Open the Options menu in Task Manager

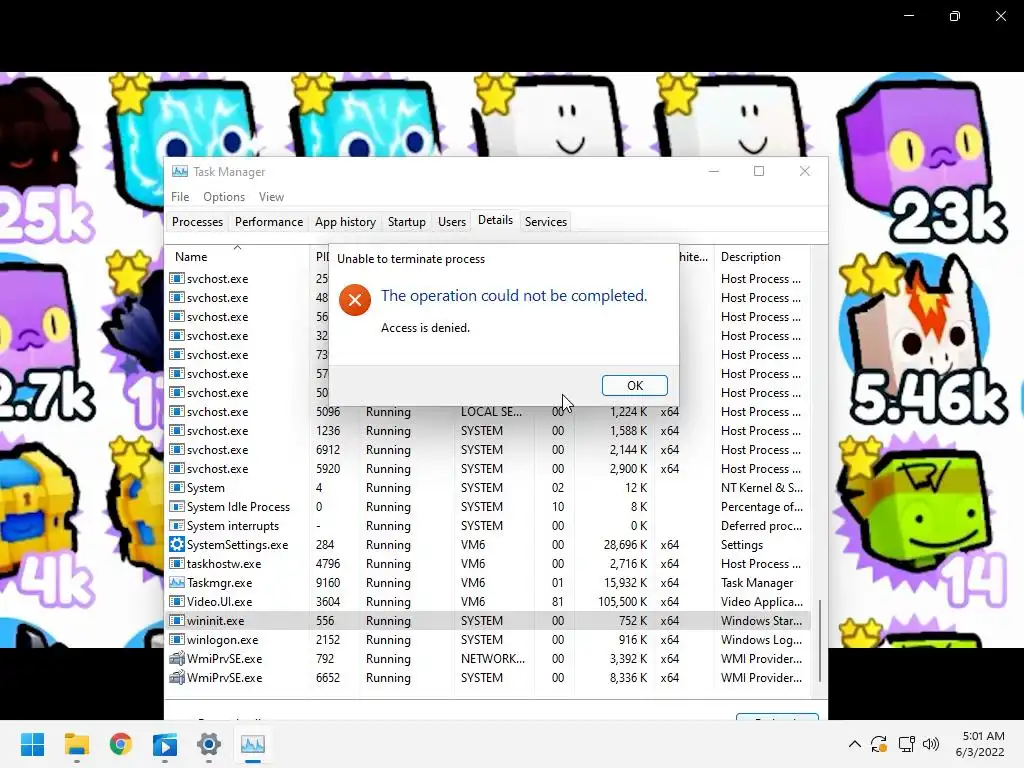click(x=224, y=197)
